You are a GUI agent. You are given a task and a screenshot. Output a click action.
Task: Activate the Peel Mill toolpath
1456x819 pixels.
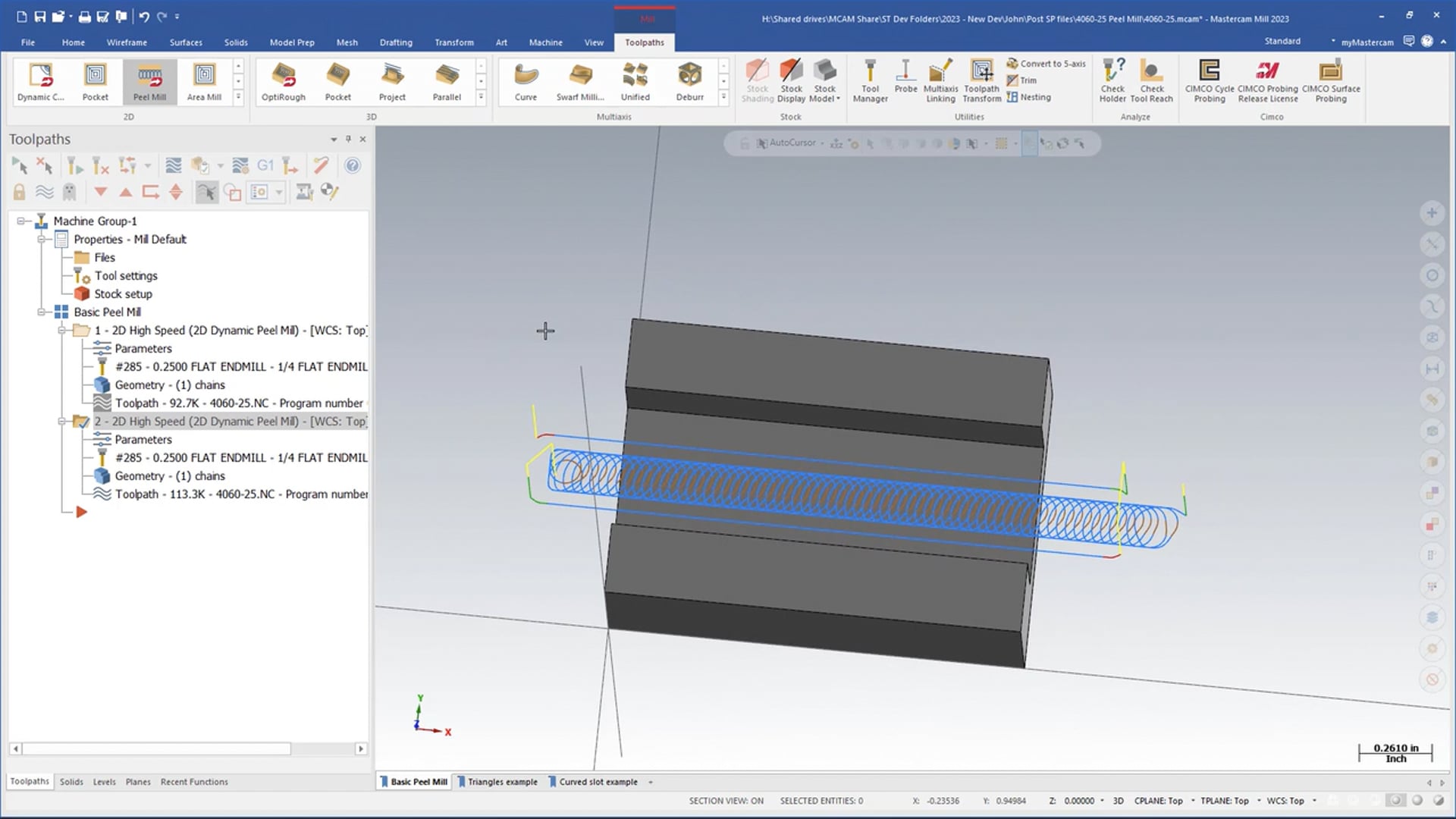point(149,81)
